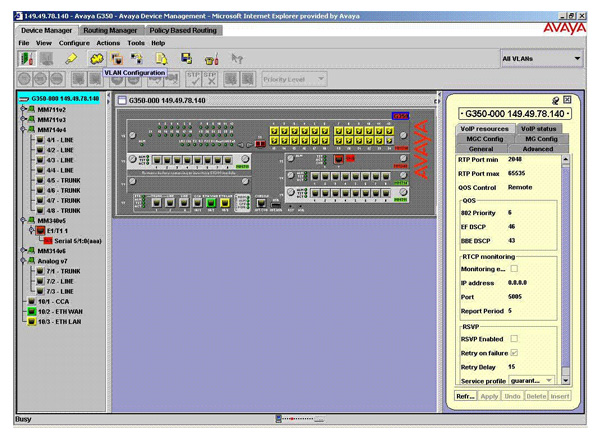The height and width of the screenshot is (440, 600).
Task: Click the Device Manager mode toolbar icon
Action: click(x=26, y=59)
